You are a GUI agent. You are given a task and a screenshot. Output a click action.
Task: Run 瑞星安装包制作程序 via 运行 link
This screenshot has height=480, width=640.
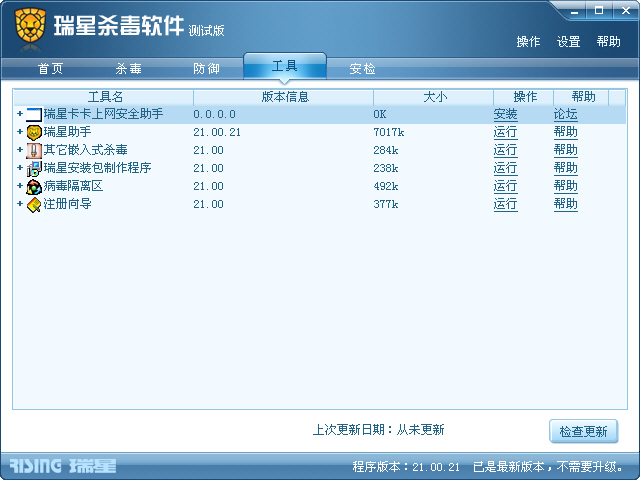(x=505, y=168)
